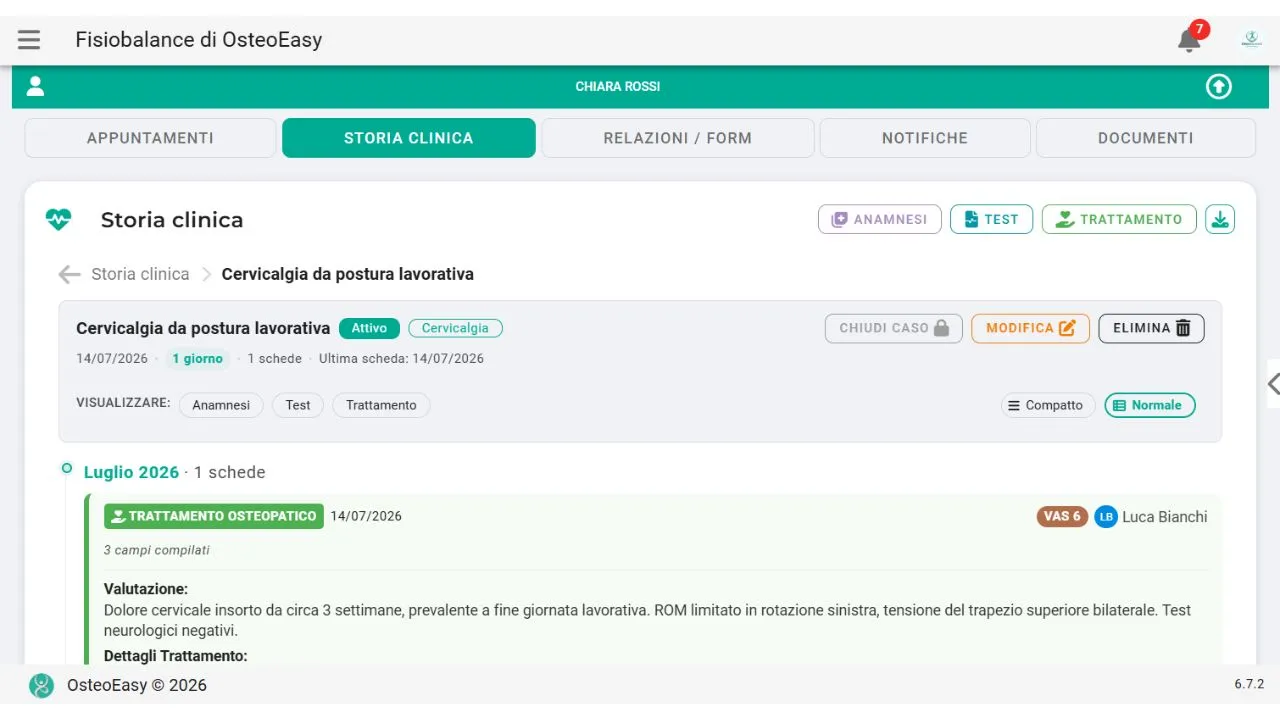Open the Relazioni / Form tab
Screen dimensions: 1280x720
pyautogui.click(x=677, y=138)
